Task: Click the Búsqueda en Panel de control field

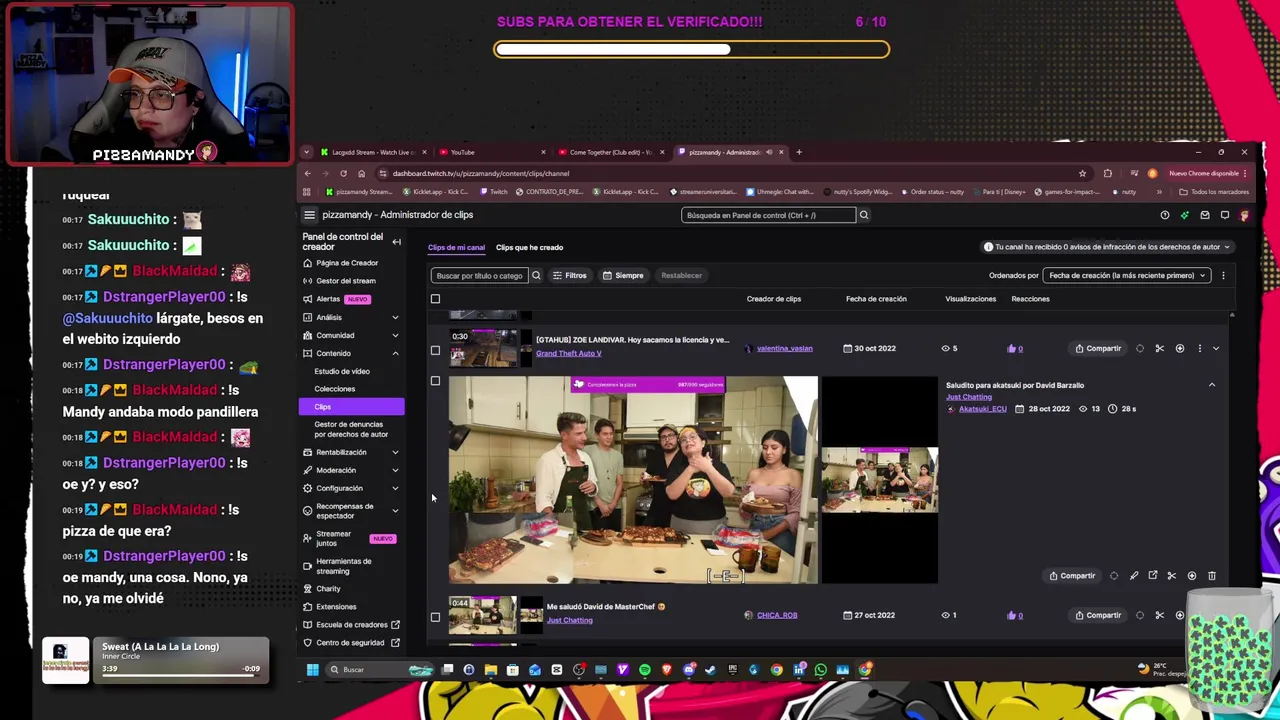Action: point(768,215)
